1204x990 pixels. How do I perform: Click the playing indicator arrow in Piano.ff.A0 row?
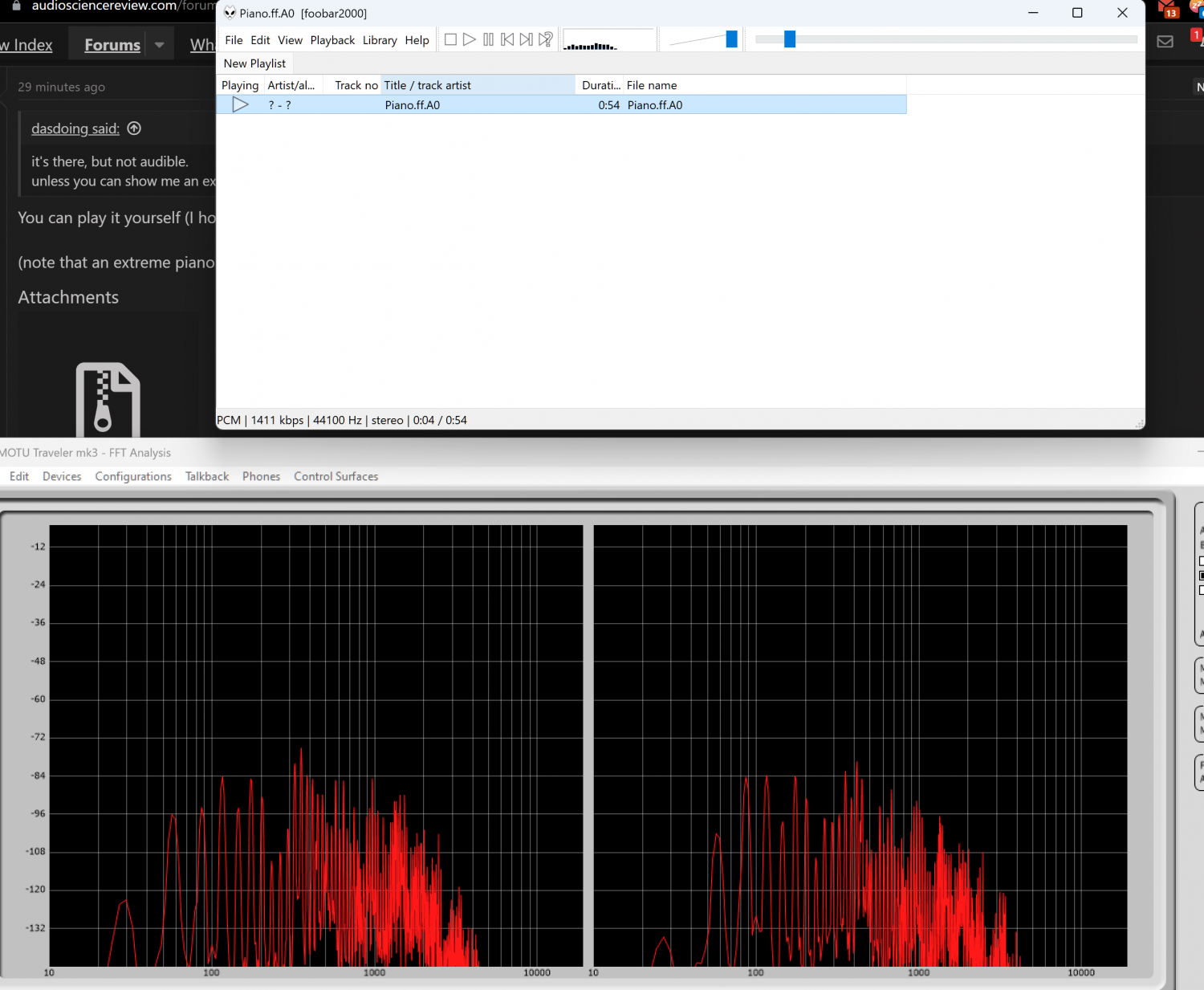point(240,104)
